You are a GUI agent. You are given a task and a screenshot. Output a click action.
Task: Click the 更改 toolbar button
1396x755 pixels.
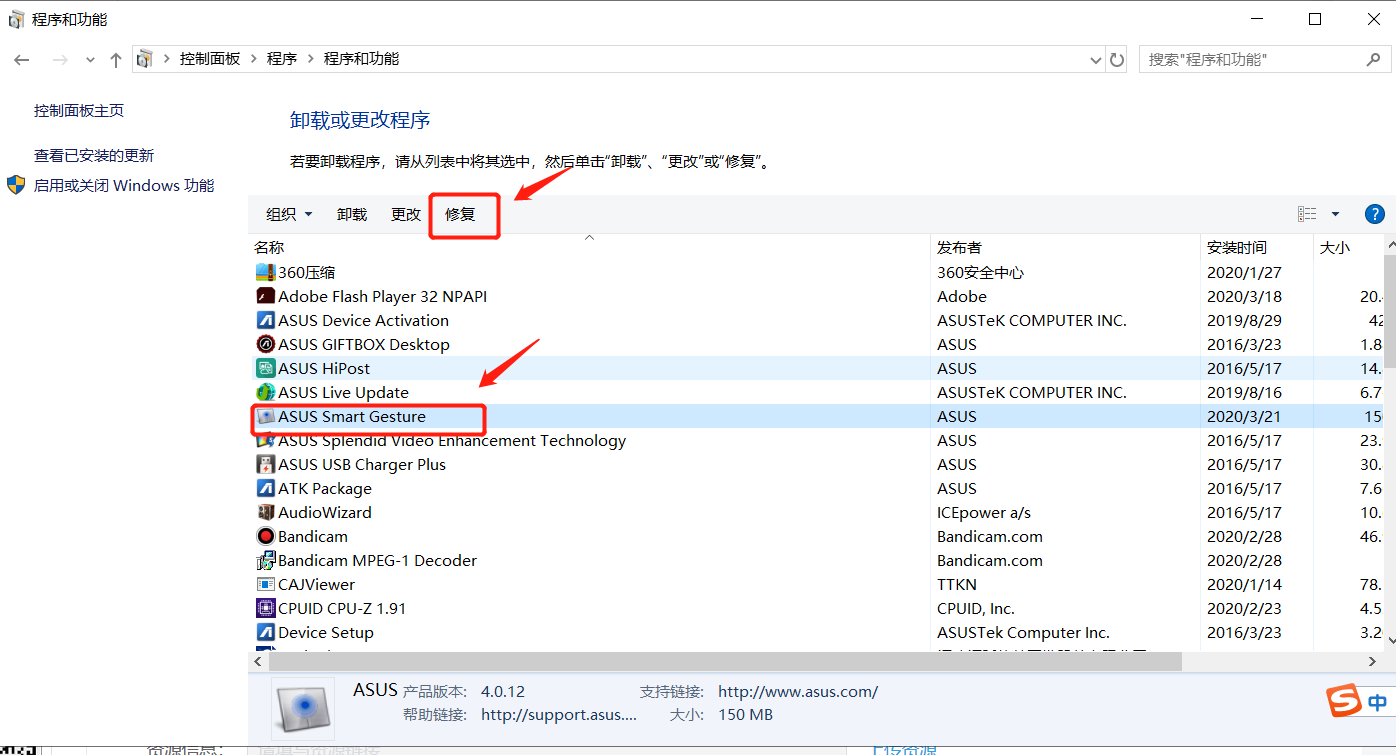coord(406,214)
